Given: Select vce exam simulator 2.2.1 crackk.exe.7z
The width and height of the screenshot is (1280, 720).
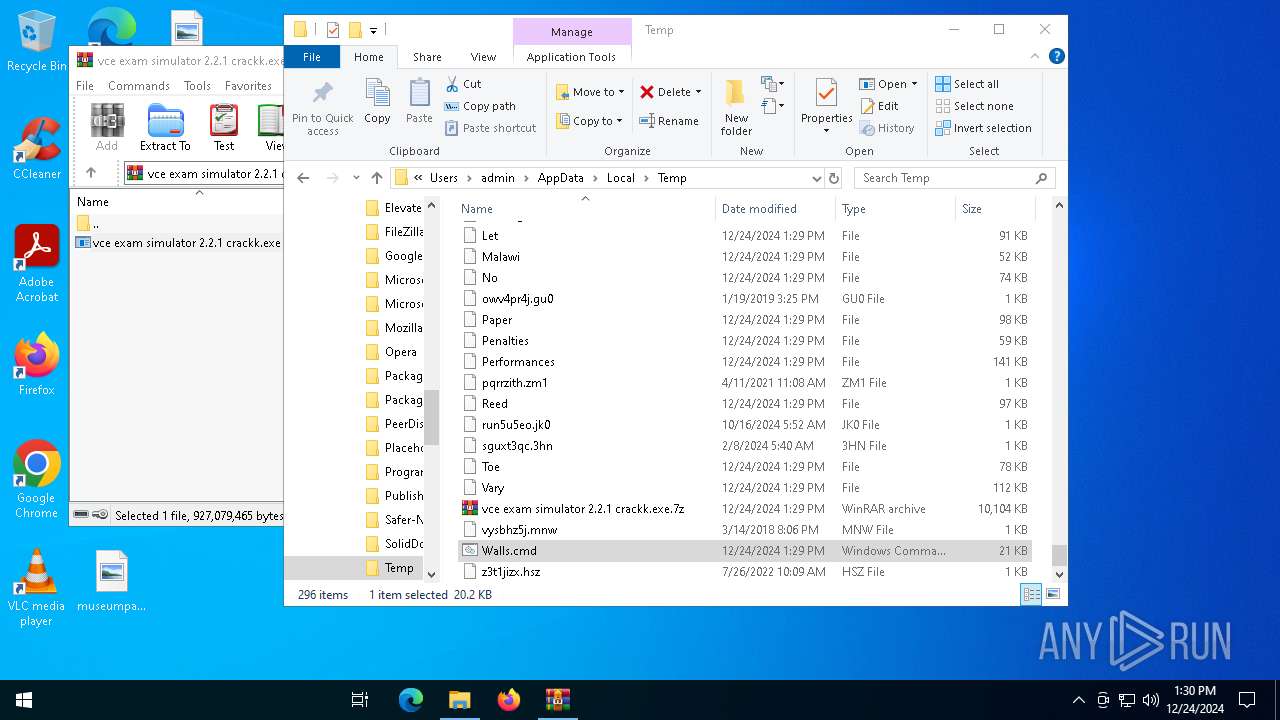Looking at the screenshot, I should coord(744,509).
